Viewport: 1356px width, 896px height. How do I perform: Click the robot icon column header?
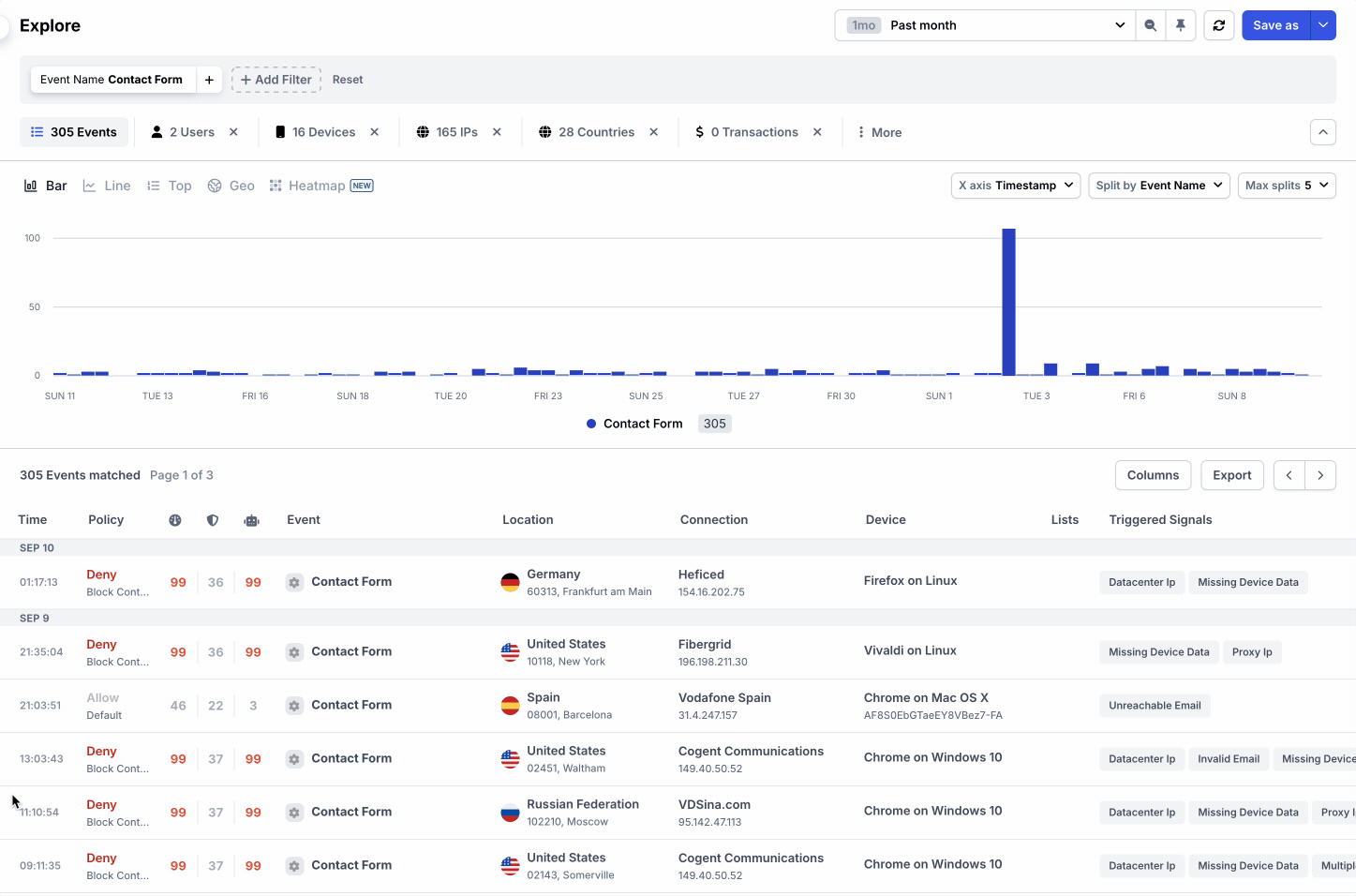251,520
